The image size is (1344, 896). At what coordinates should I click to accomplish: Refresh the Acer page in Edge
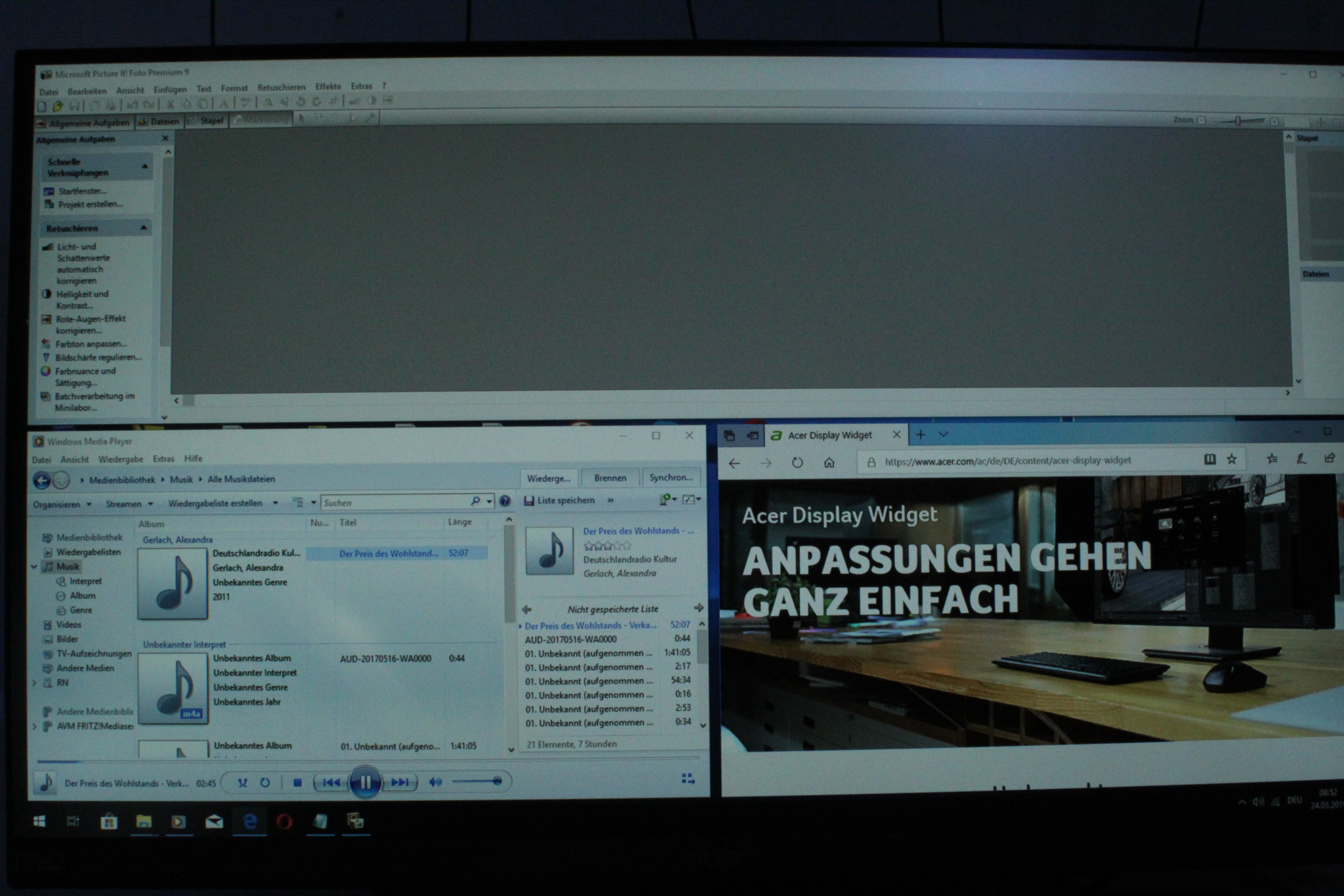click(x=797, y=462)
